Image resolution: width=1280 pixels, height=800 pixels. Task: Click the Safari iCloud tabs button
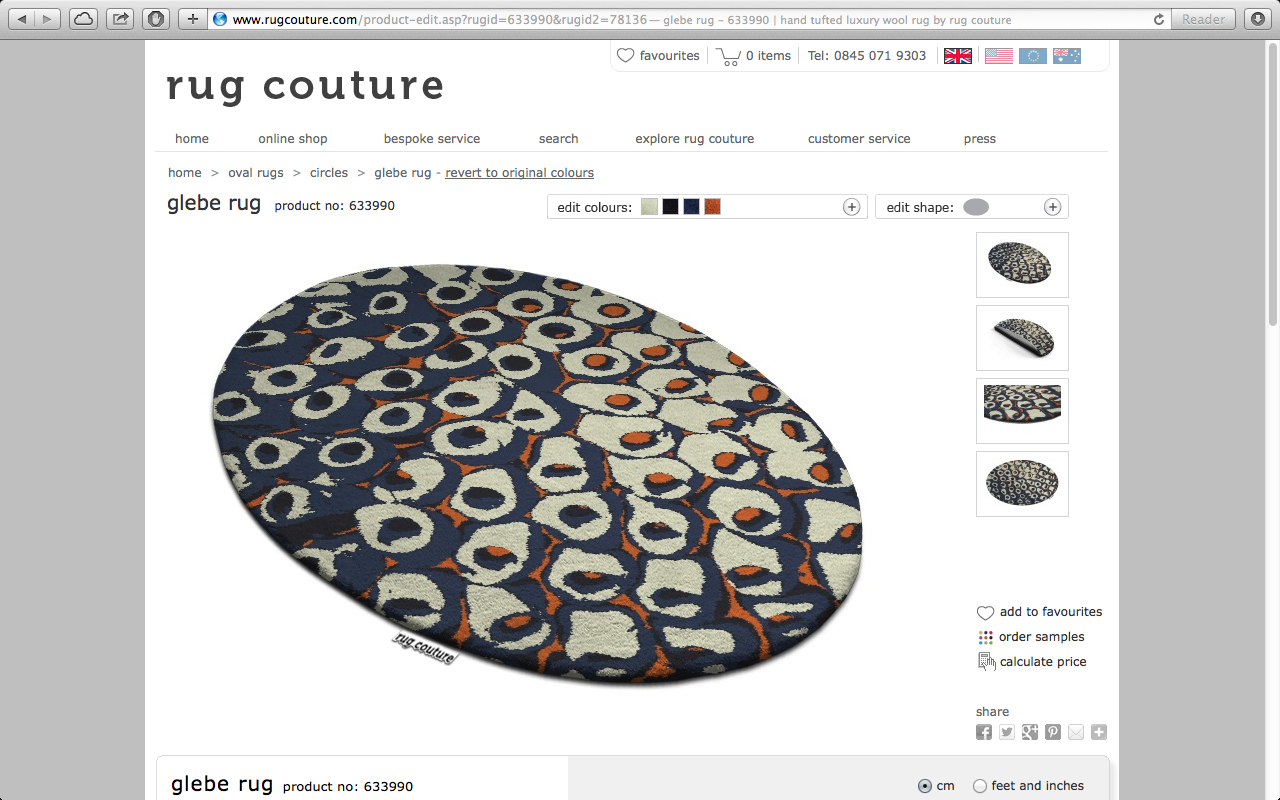pos(83,19)
